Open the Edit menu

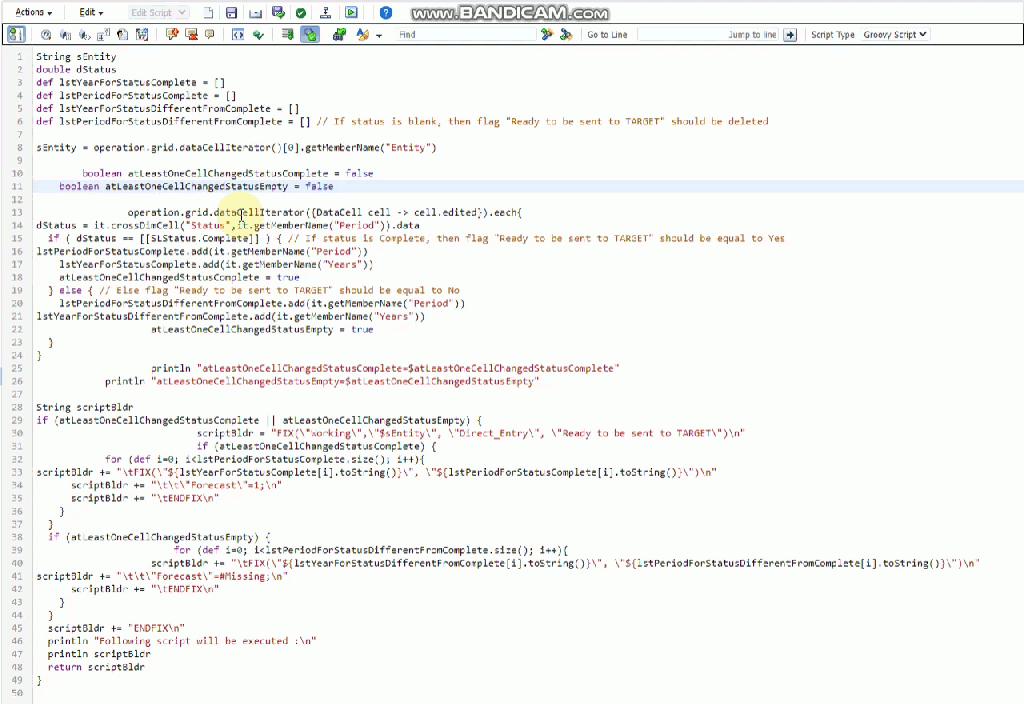tap(91, 13)
